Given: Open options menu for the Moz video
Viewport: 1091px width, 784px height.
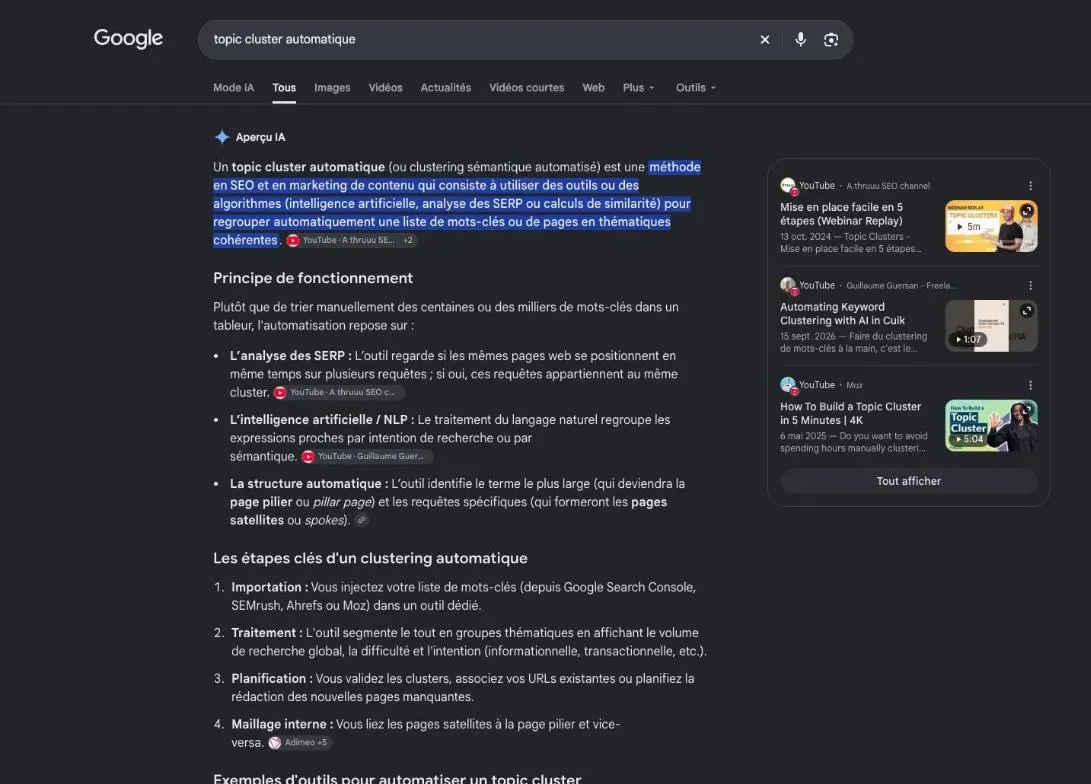Looking at the screenshot, I should [x=1030, y=385].
